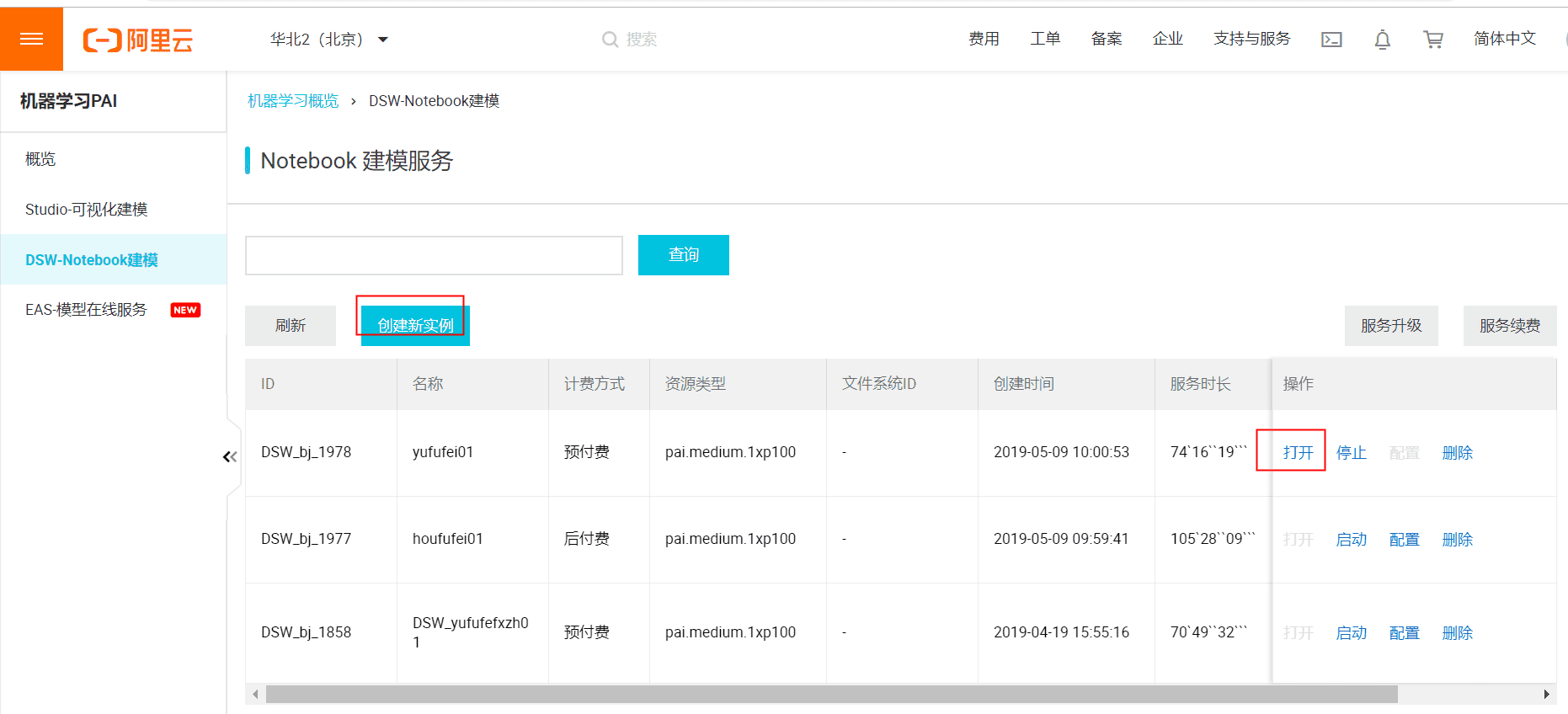
Task: Open the notifications bell
Action: tap(1382, 40)
